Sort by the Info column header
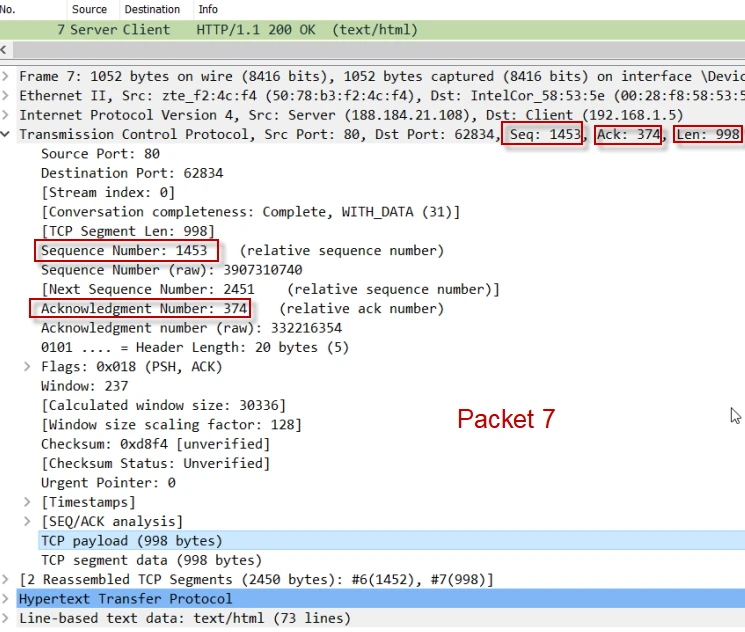This screenshot has height=632, width=745. pos(208,9)
